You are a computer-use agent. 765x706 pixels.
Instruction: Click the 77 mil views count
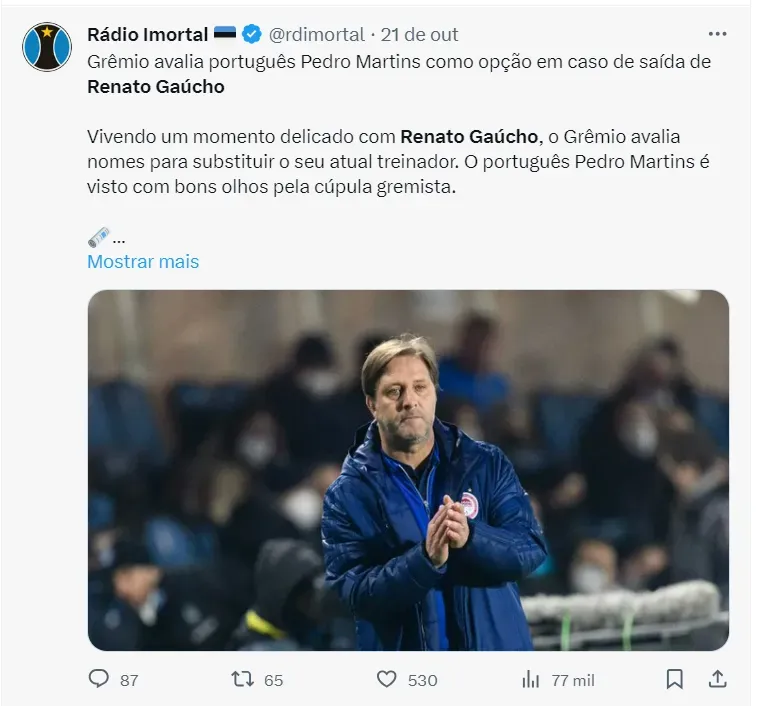573,680
